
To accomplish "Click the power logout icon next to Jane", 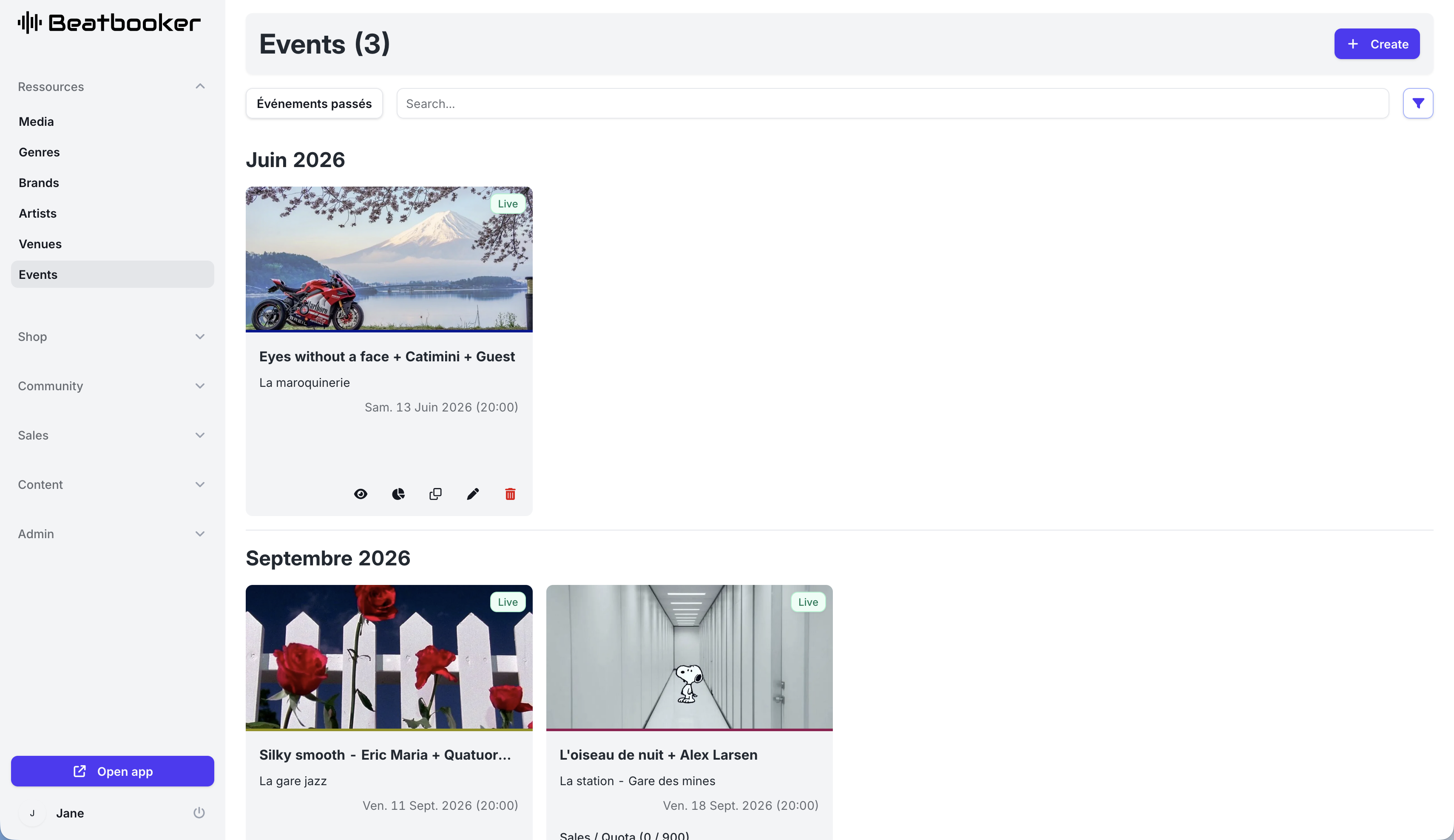I will (199, 813).
